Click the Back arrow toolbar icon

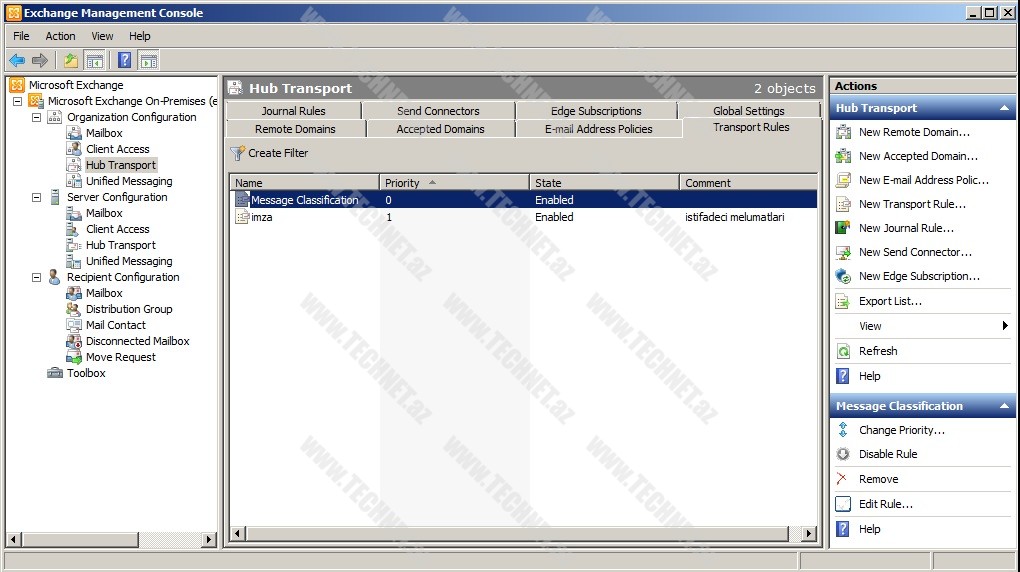point(17,60)
